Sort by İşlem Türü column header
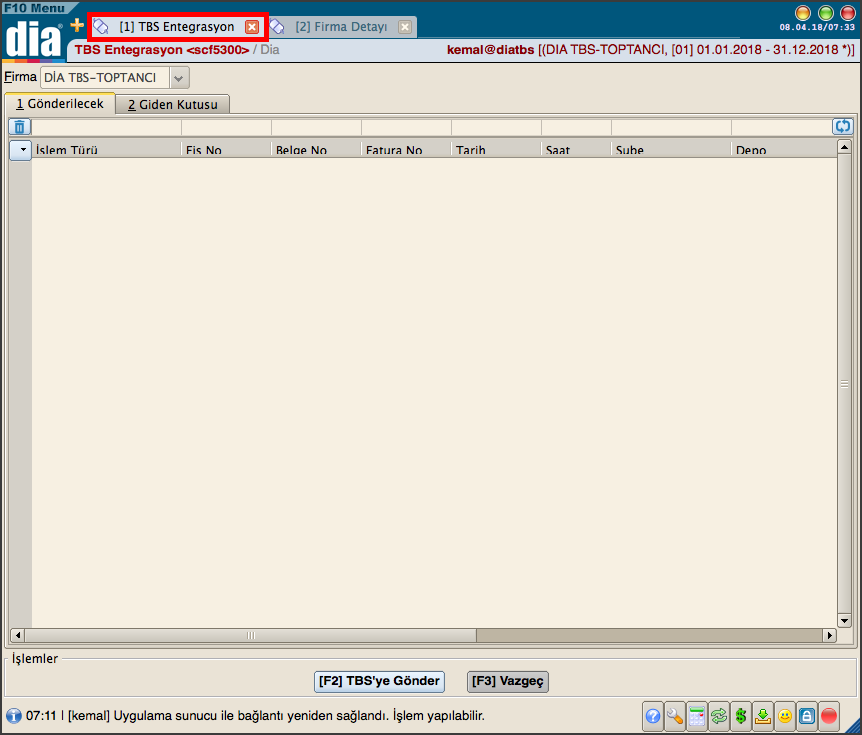The image size is (862, 735). (x=107, y=150)
